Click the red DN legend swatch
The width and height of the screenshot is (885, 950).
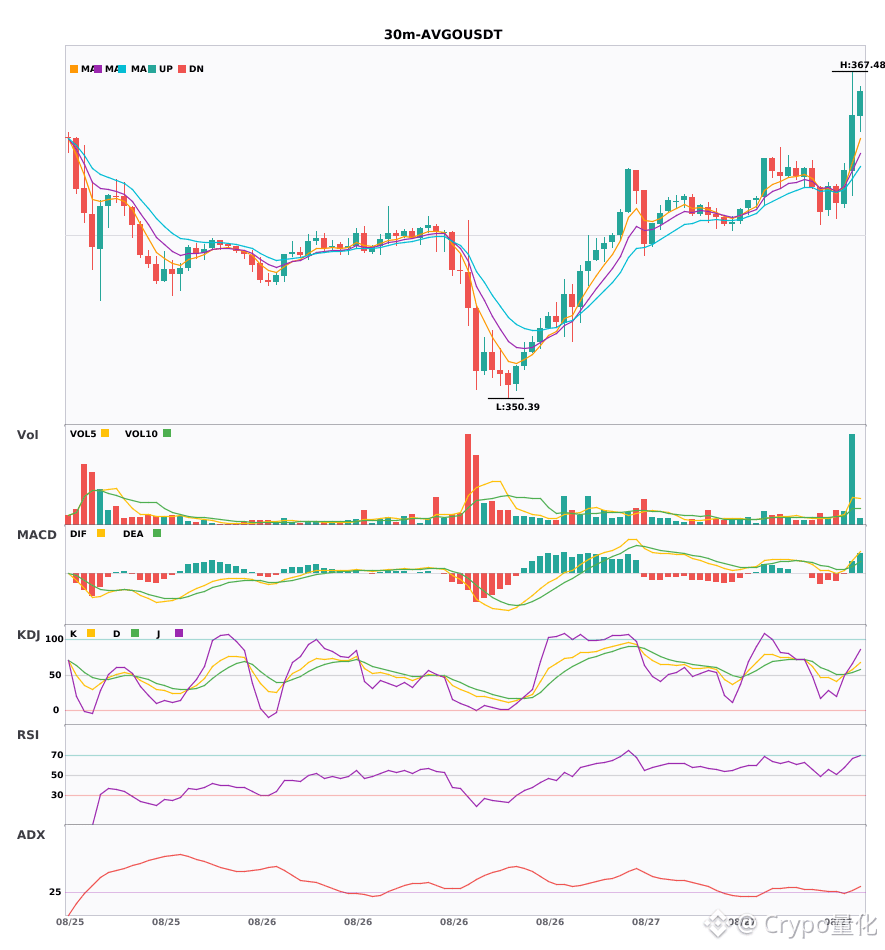[182, 69]
